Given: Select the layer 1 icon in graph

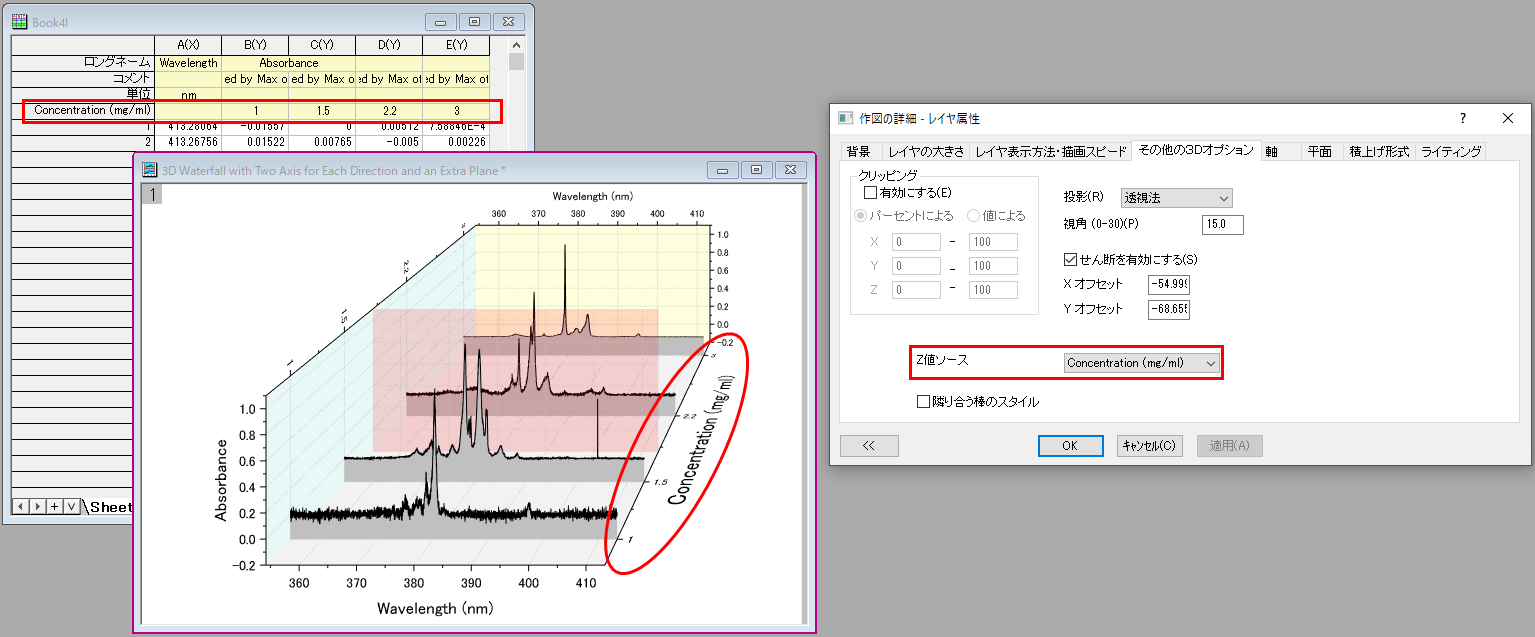Looking at the screenshot, I should tap(152, 194).
